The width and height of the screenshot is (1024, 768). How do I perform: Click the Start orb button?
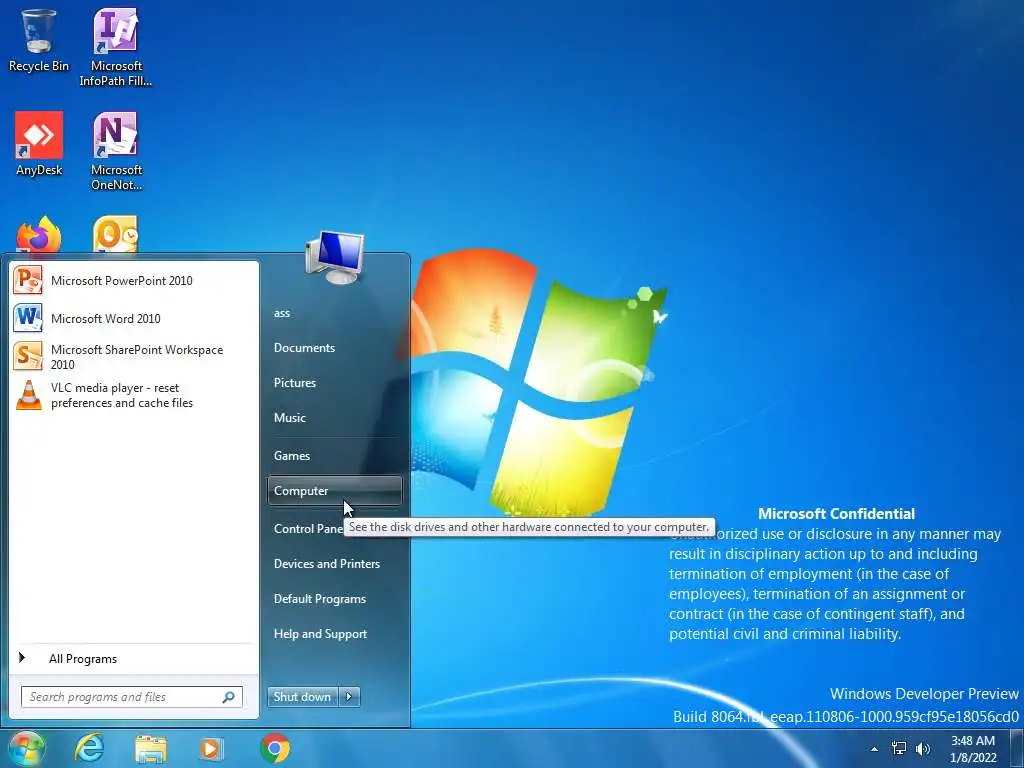click(x=26, y=748)
